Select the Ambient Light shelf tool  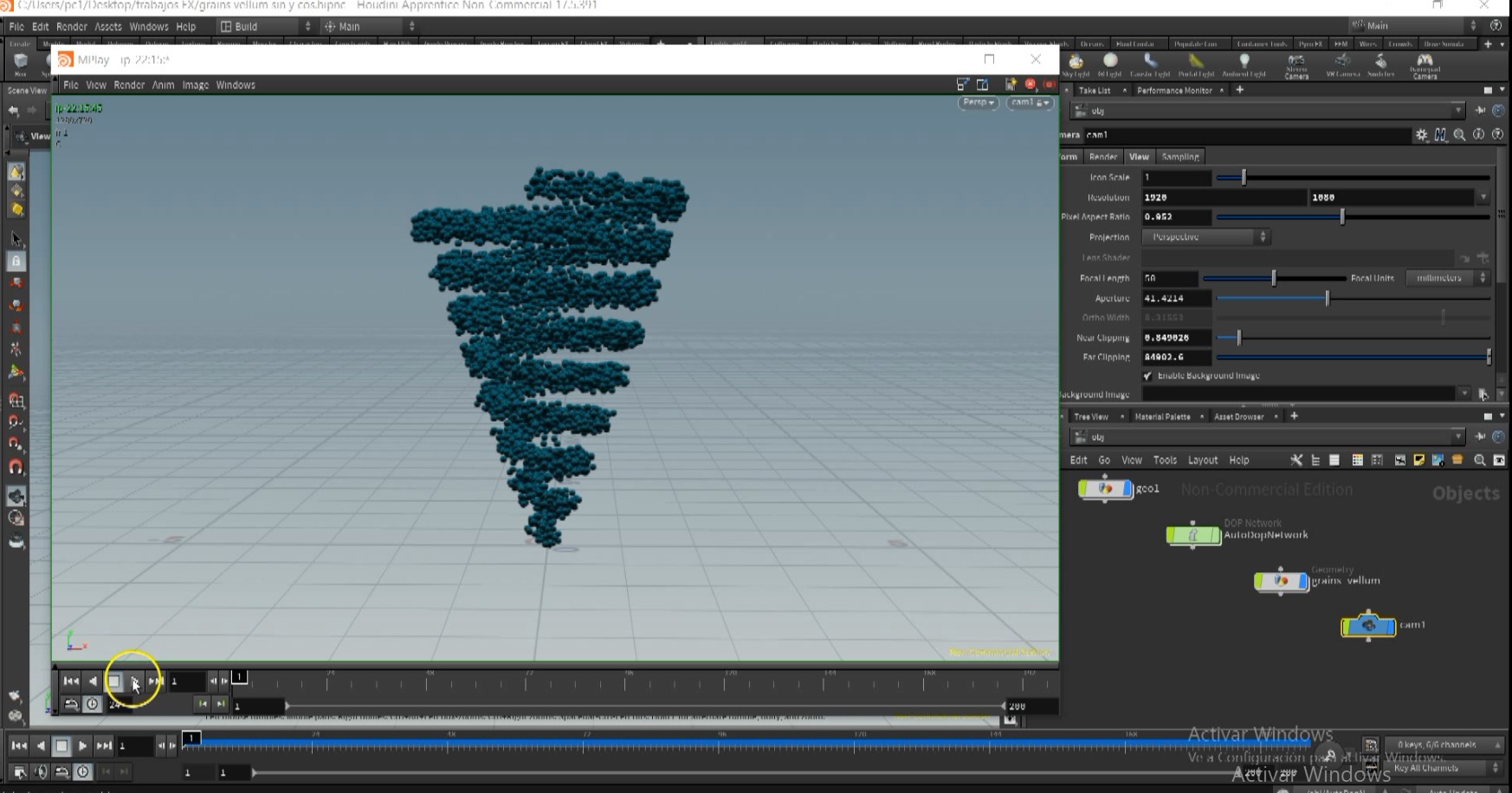pyautogui.click(x=1244, y=65)
